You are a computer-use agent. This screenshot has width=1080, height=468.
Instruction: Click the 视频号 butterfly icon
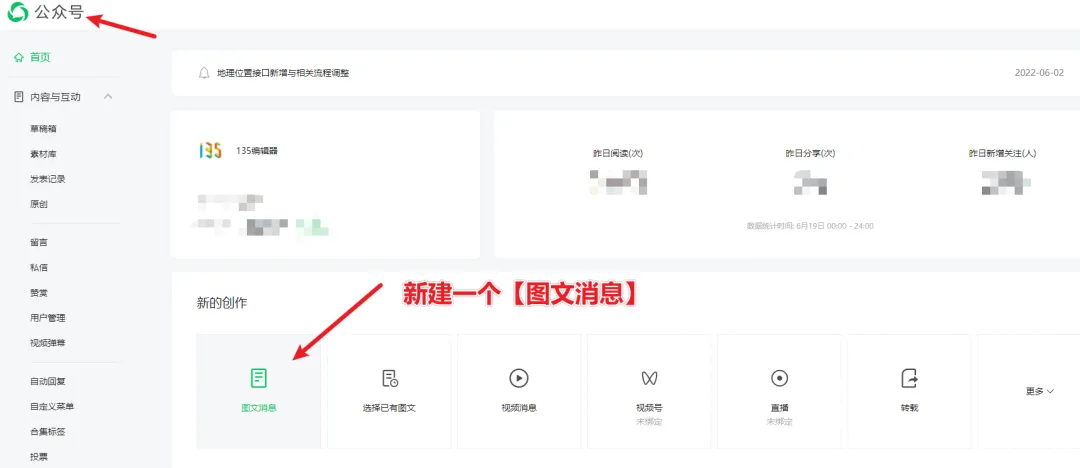[649, 378]
